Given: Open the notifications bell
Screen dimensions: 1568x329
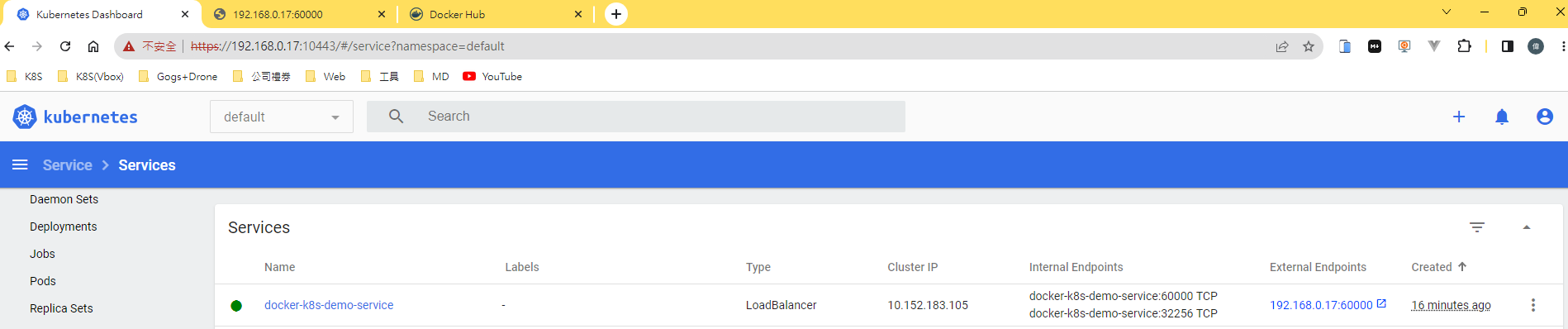Looking at the screenshot, I should pos(1502,117).
